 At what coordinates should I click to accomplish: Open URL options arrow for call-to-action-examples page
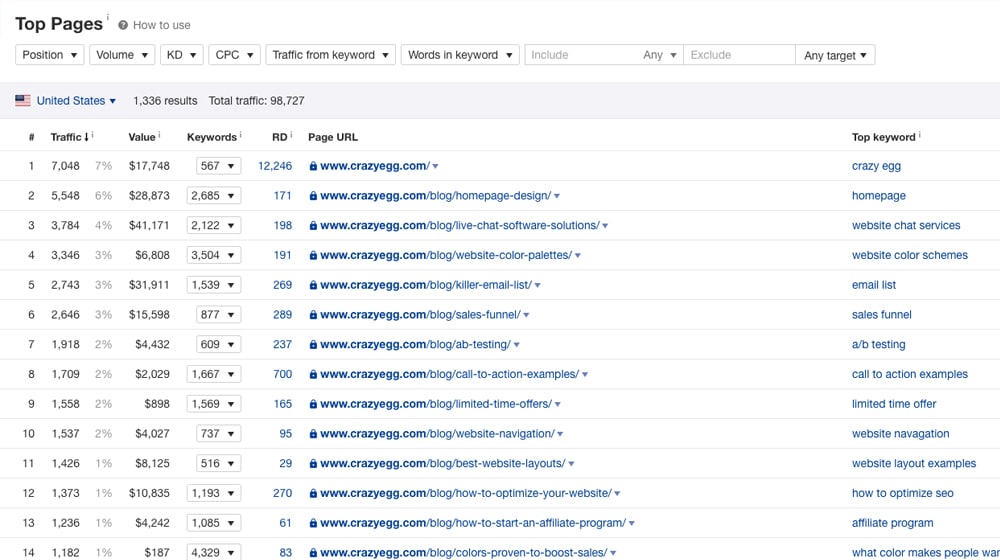(x=585, y=375)
